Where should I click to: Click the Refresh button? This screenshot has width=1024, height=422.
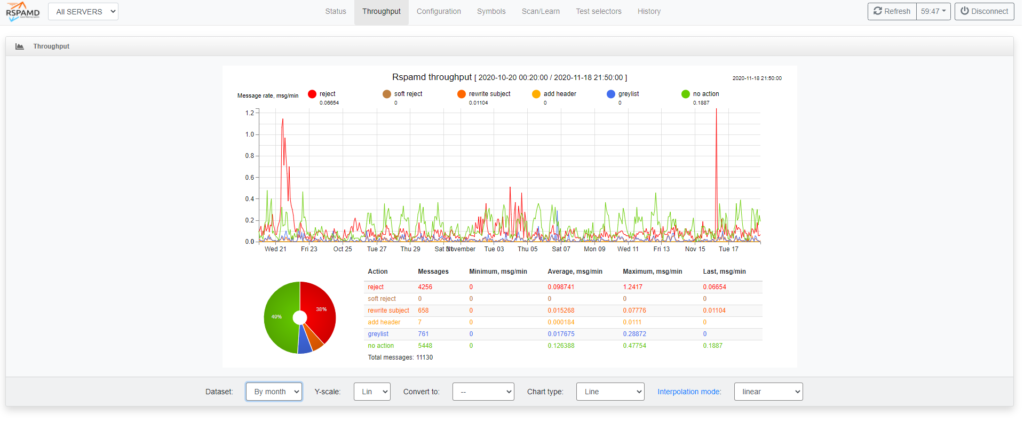892,11
